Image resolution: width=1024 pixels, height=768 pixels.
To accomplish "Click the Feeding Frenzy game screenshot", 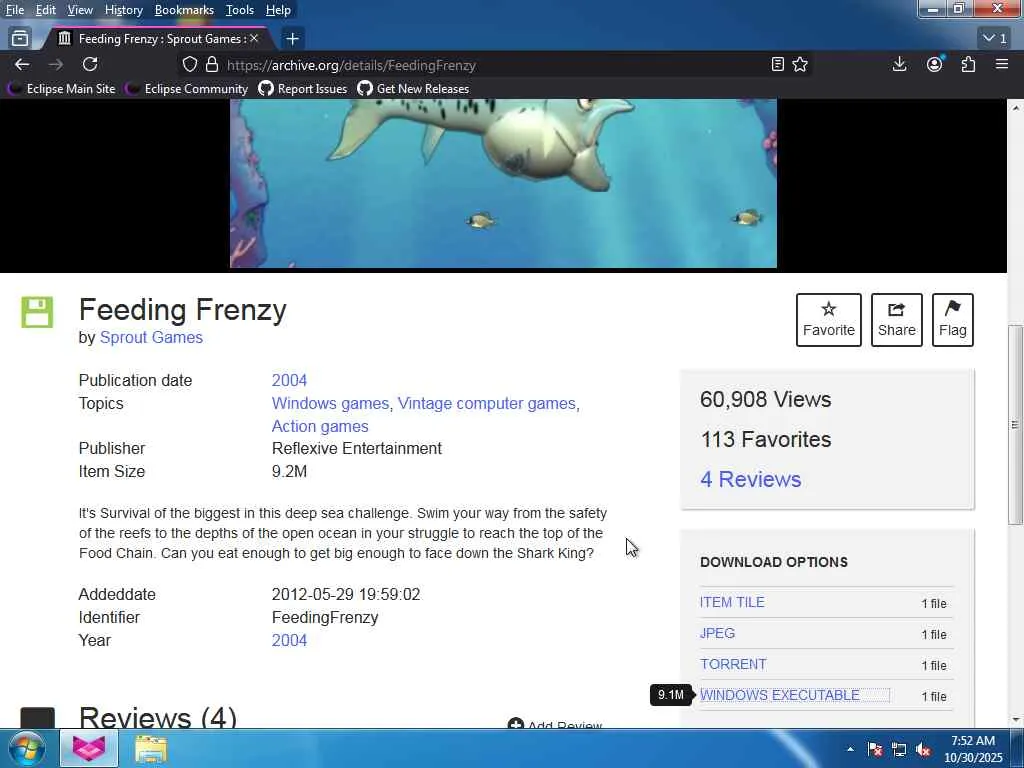I will pos(504,184).
